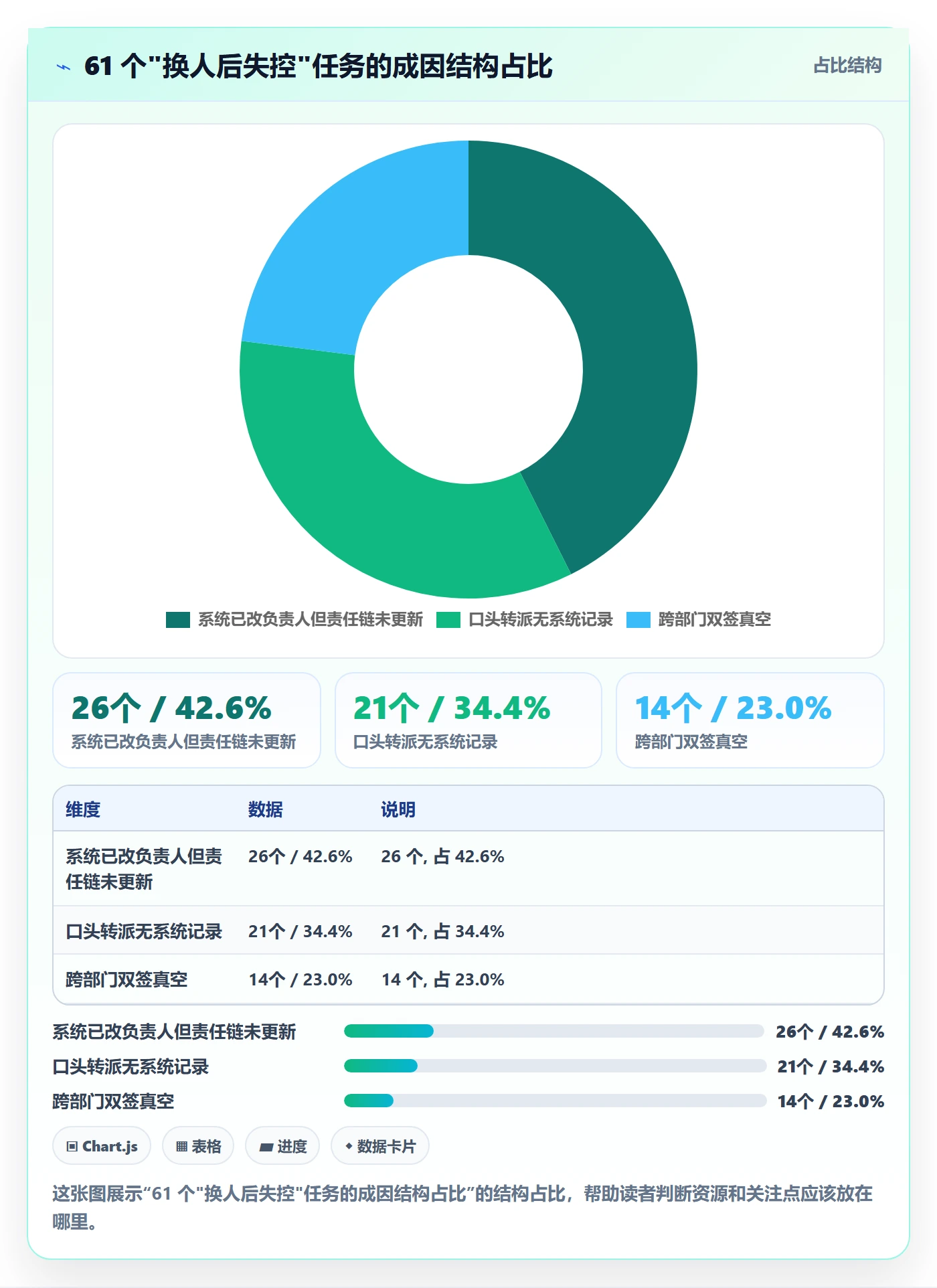Click "14个 / 23.0%" in the table's 数据 column

pos(301,979)
